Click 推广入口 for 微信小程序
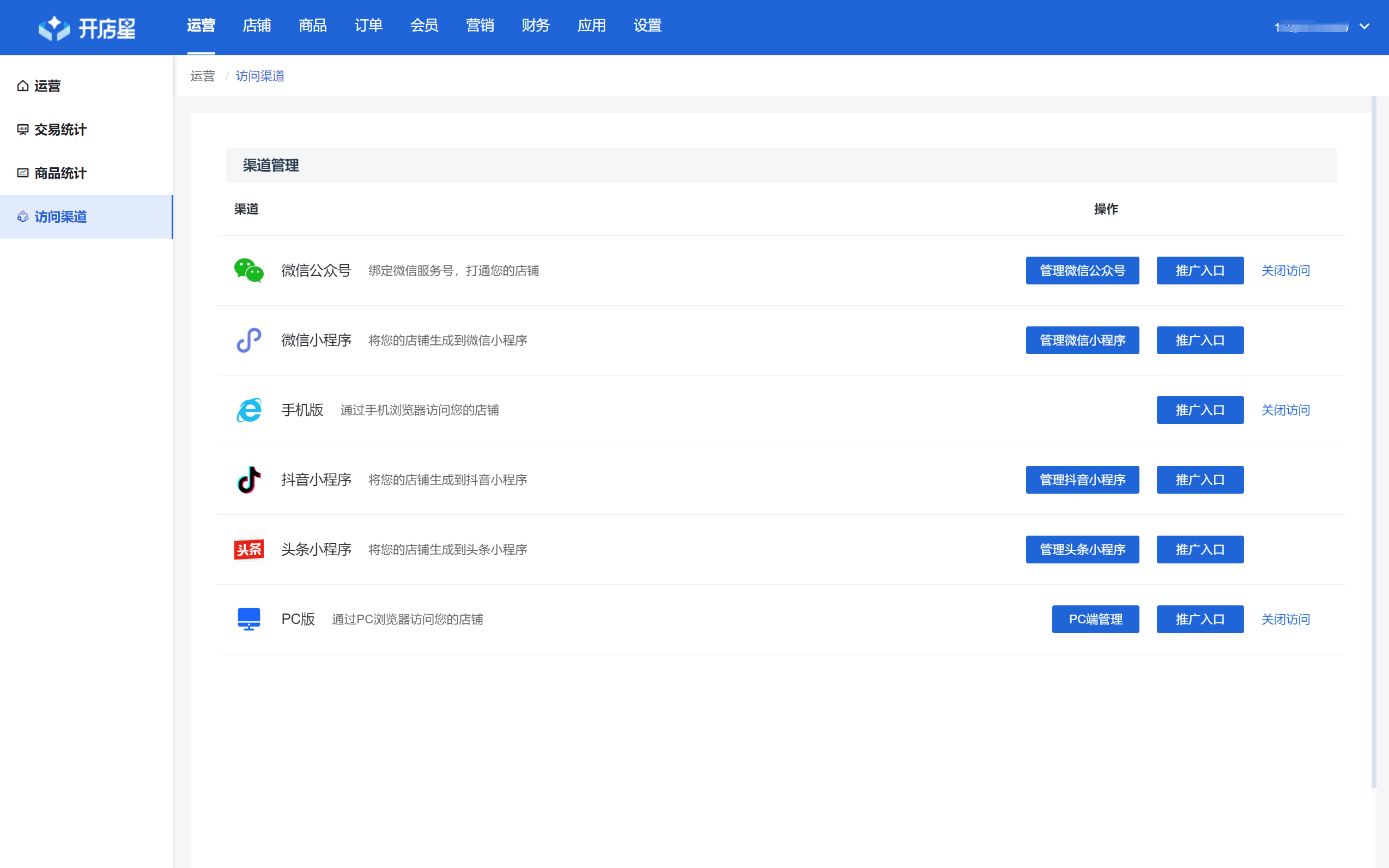This screenshot has height=868, width=1389. [x=1200, y=341]
